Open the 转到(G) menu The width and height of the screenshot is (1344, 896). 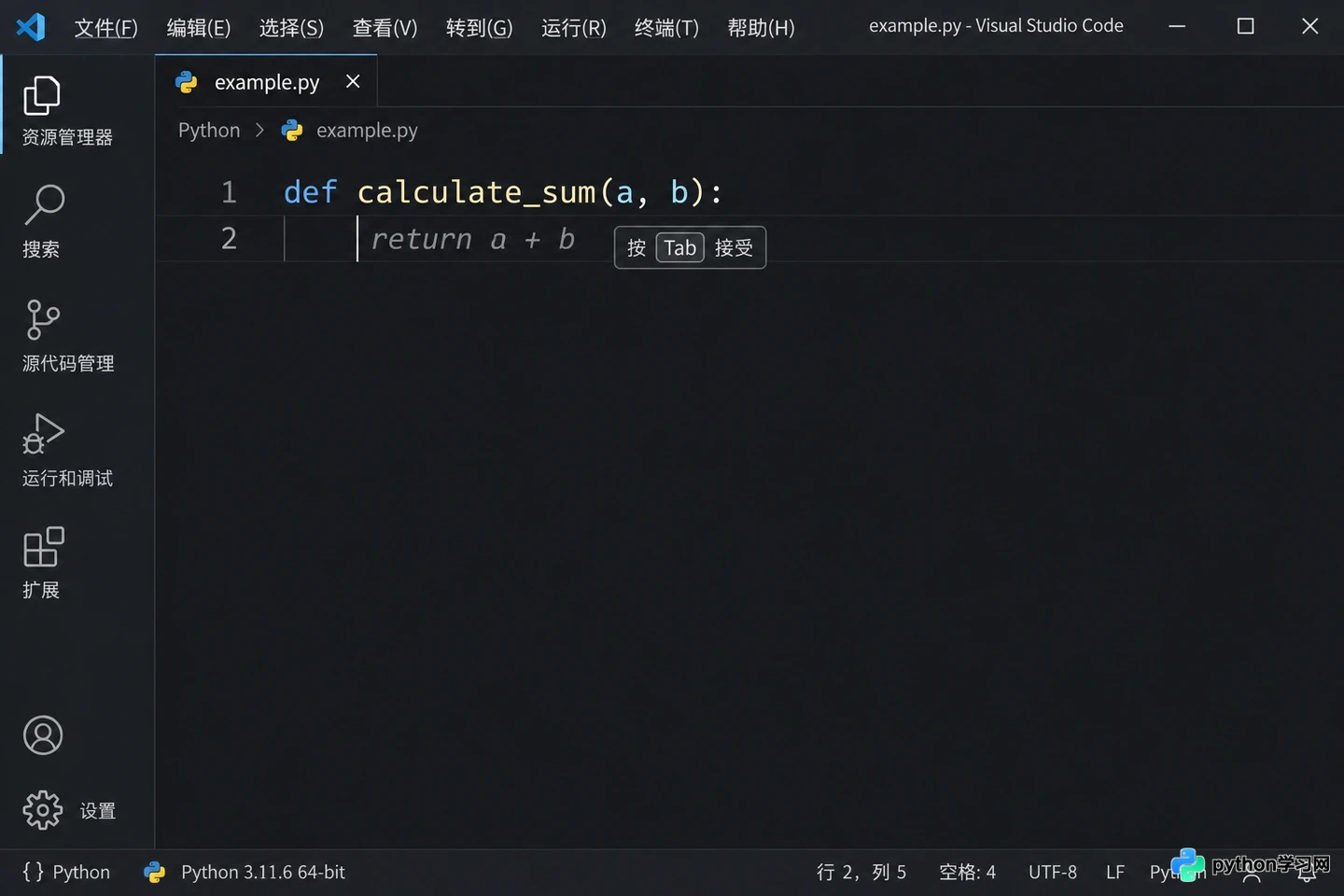479,28
